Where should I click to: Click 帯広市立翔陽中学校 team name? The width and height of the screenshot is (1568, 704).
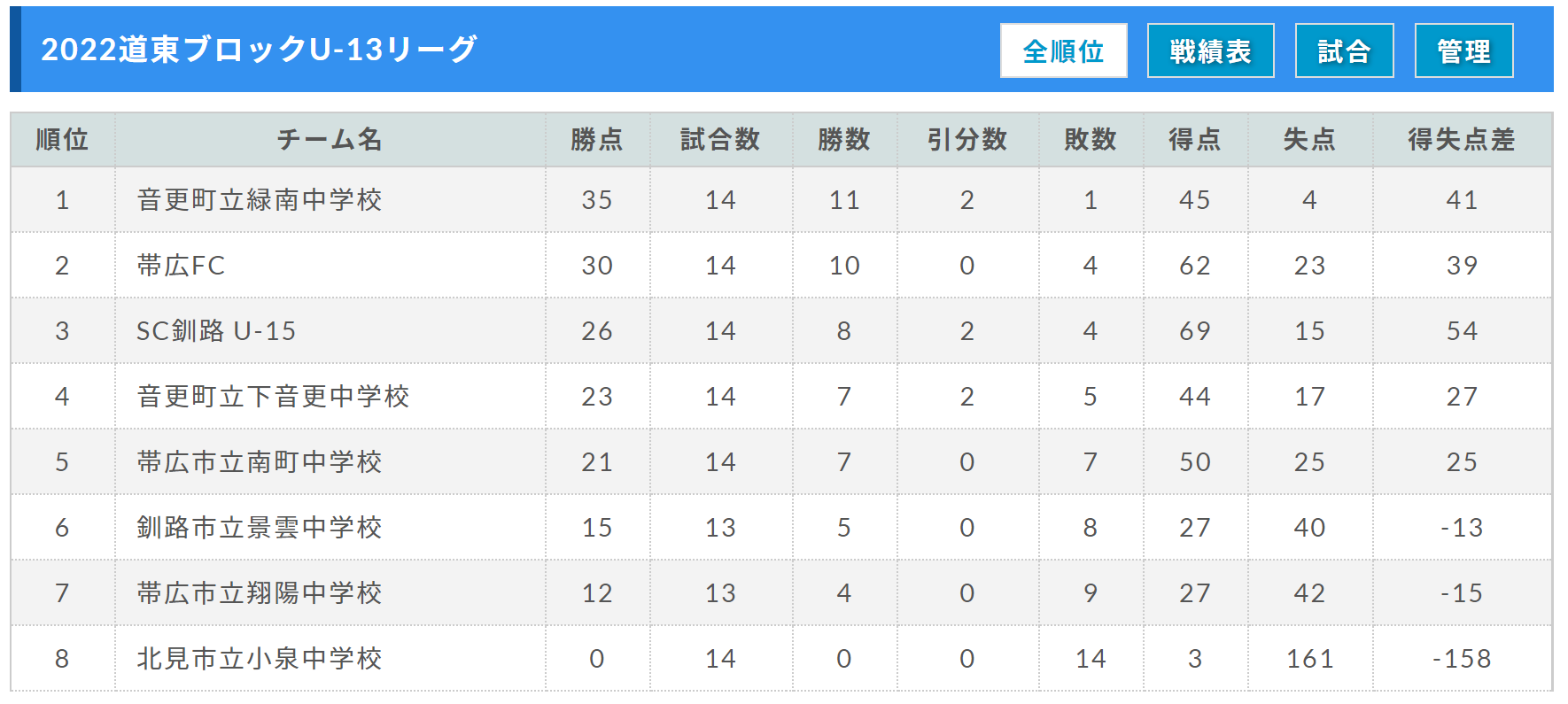pos(260,593)
